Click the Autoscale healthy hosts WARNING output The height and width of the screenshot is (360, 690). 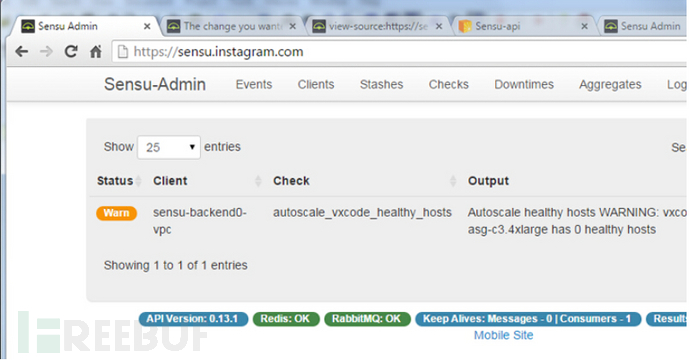[x=577, y=221]
